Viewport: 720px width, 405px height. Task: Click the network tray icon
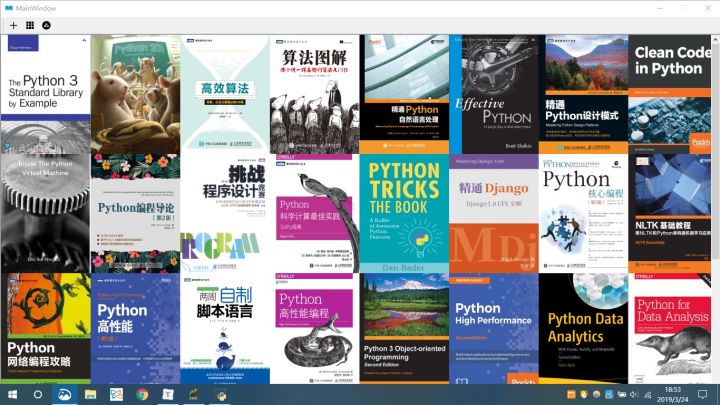point(647,394)
